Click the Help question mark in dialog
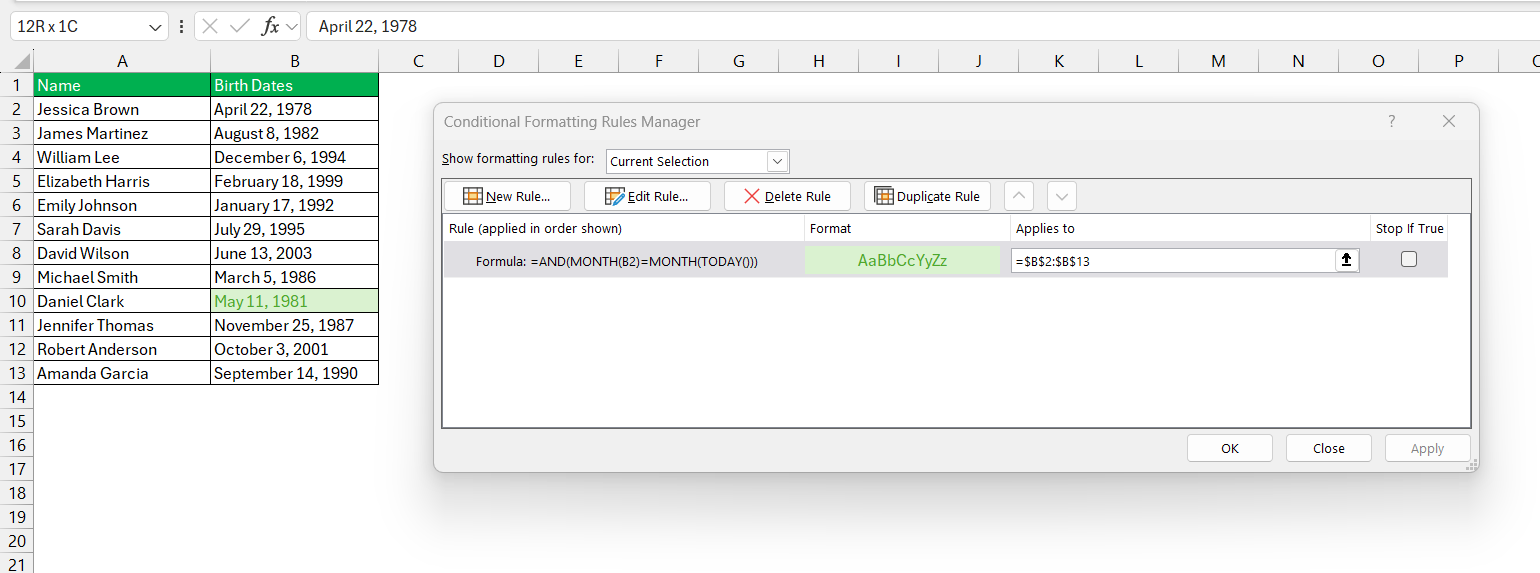This screenshot has height=573, width=1540. (x=1391, y=121)
